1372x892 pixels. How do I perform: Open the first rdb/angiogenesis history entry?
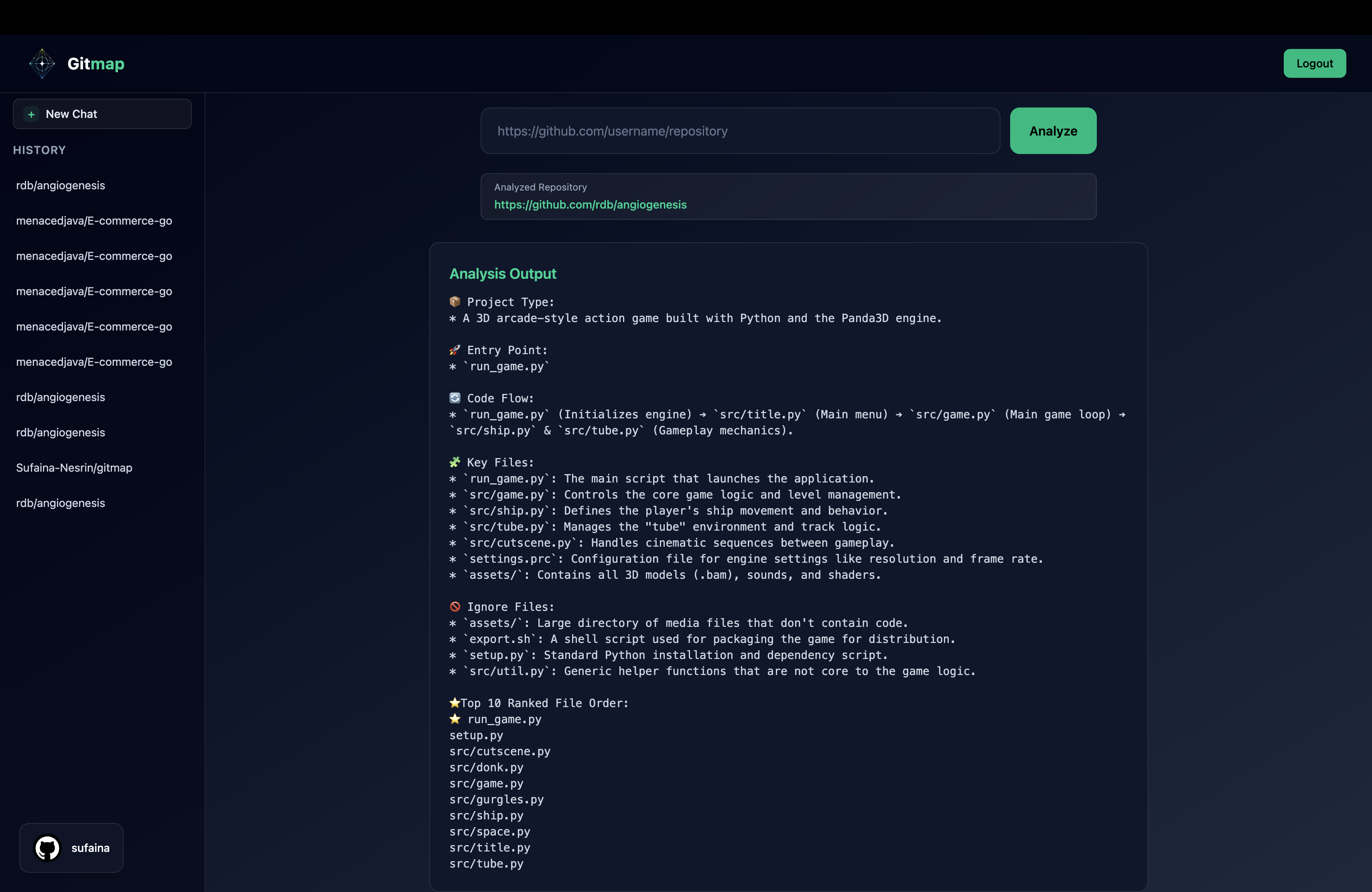click(61, 186)
